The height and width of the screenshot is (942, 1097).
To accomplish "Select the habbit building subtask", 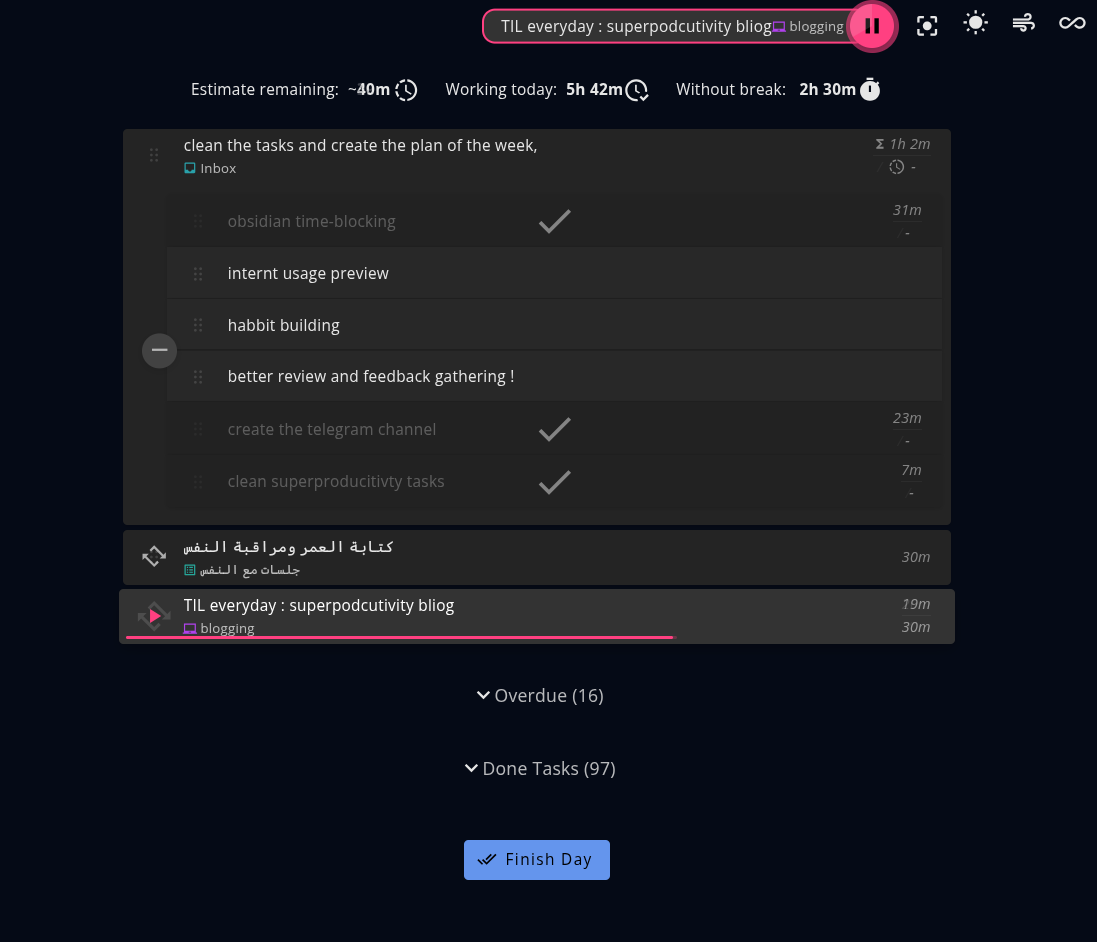I will [284, 325].
